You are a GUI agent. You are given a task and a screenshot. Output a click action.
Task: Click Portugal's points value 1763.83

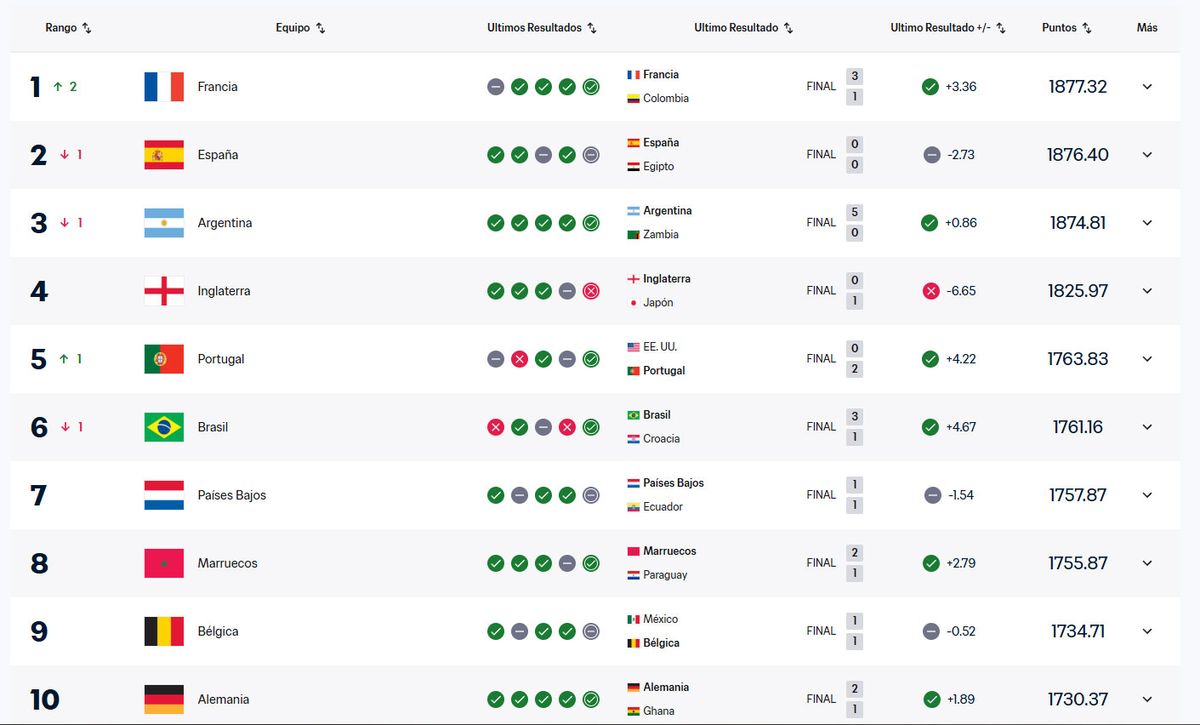pos(1078,359)
